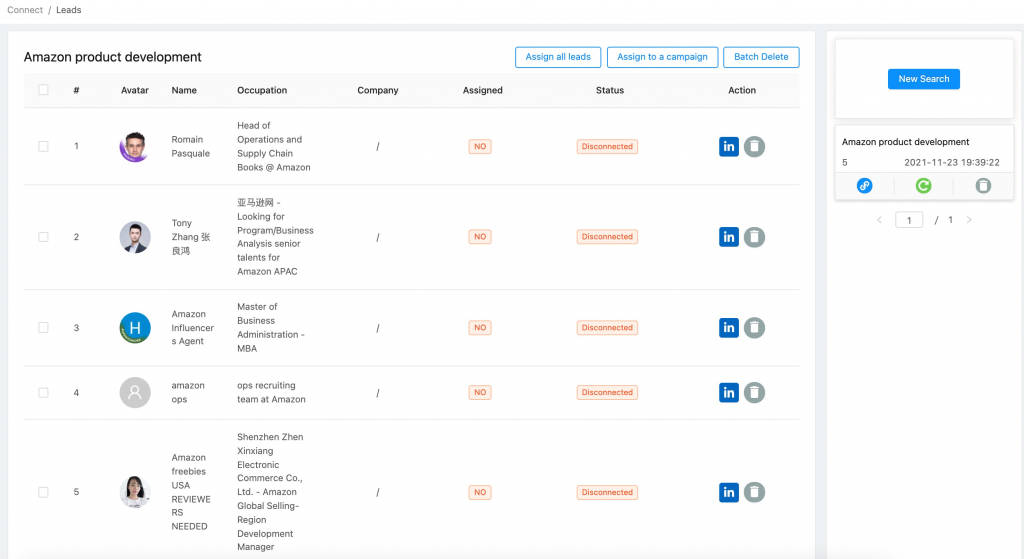Refresh the Amazon product development search
1024x559 pixels.
(924, 186)
